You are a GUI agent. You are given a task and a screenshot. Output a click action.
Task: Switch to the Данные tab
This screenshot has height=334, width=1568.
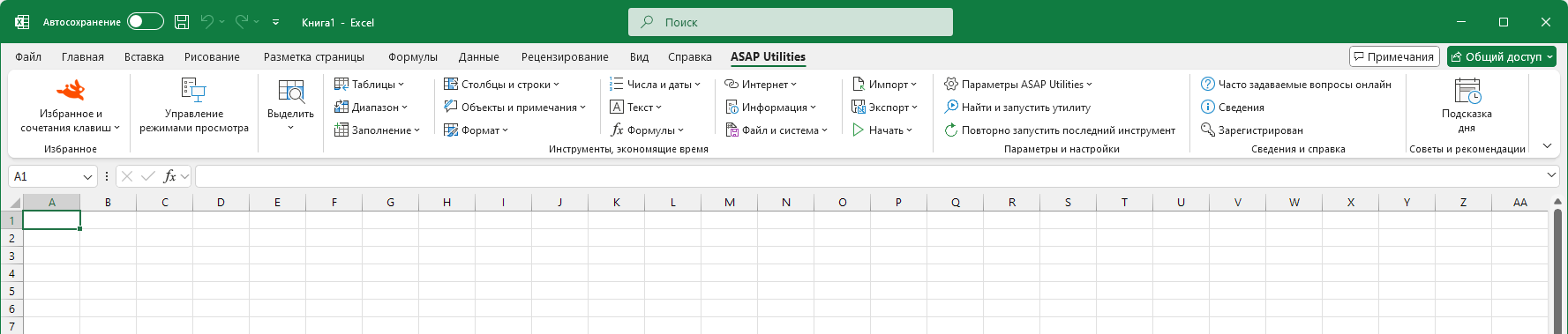pos(479,57)
